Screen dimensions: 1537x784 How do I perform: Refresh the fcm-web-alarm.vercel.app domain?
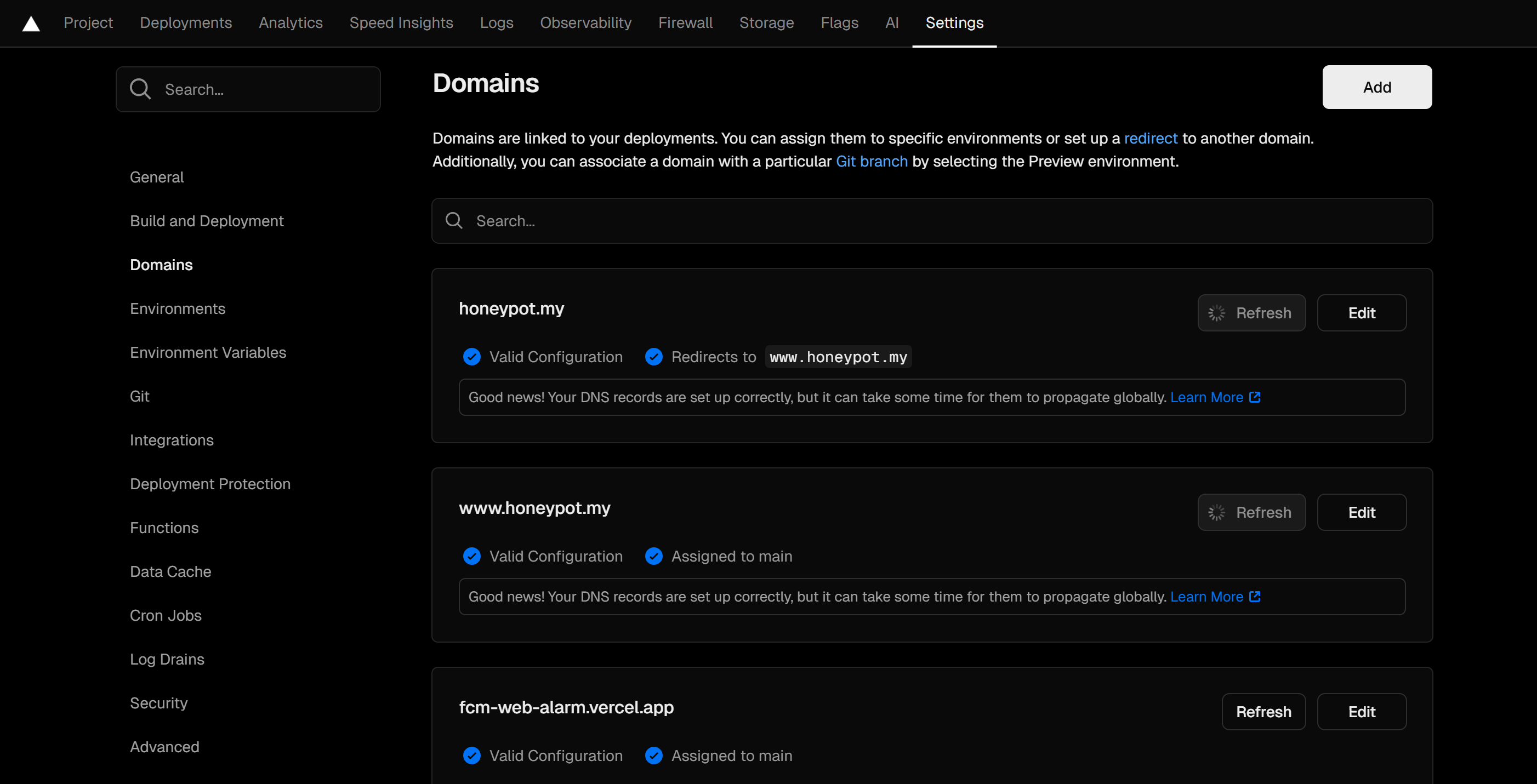coord(1263,712)
